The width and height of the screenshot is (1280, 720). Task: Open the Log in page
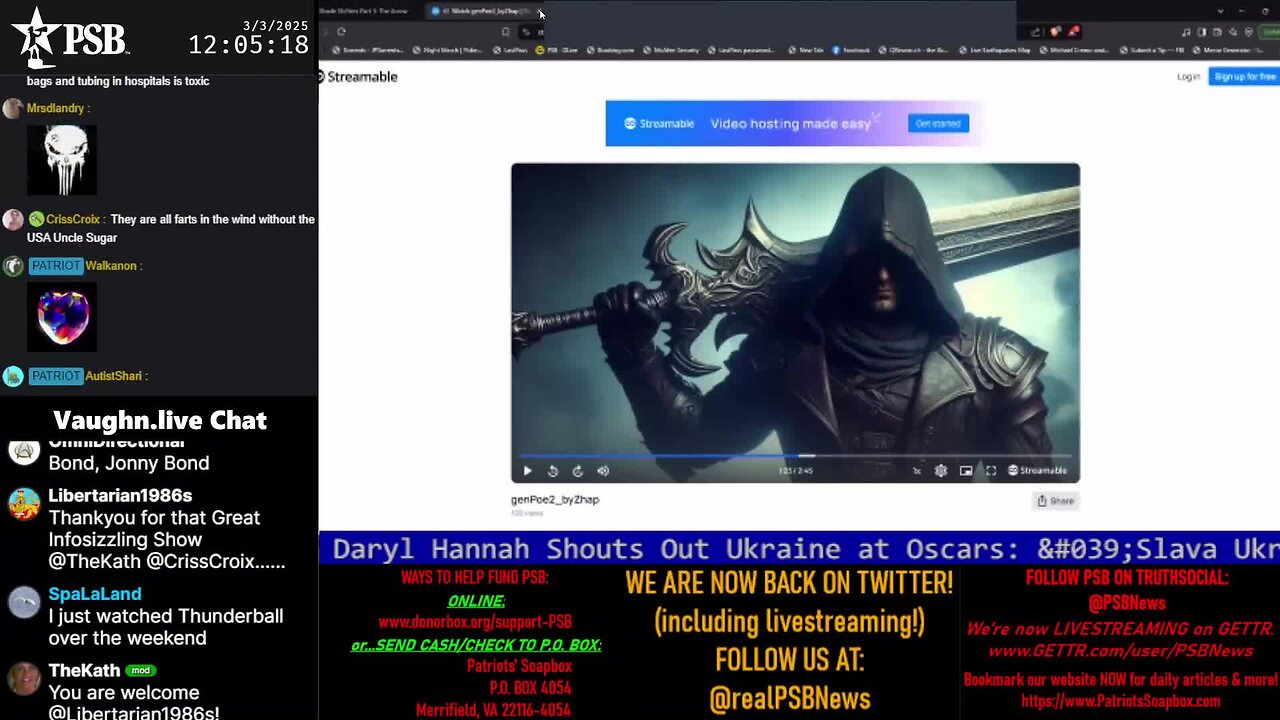(x=1188, y=77)
